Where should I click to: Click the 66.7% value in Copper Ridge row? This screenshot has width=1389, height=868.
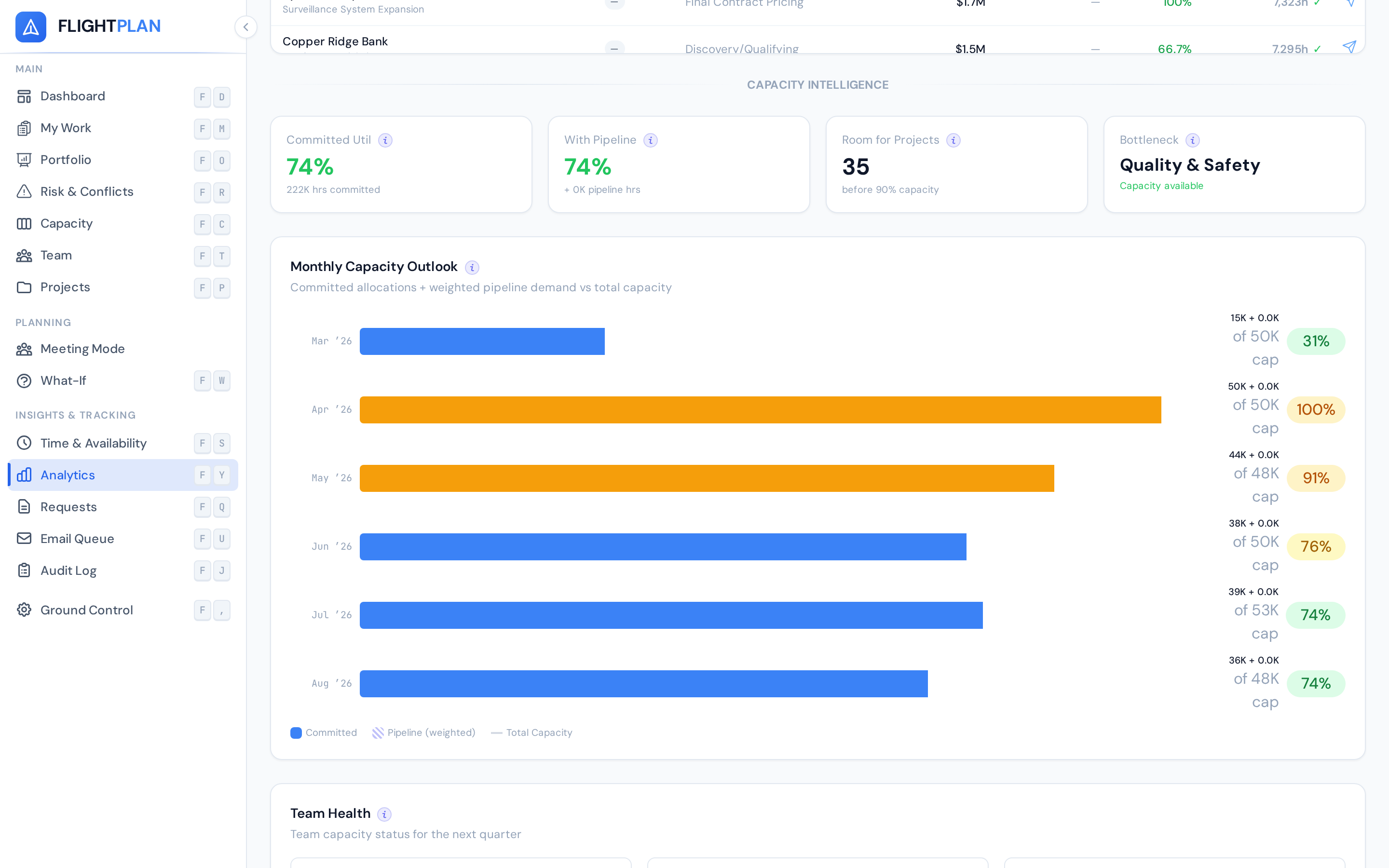pyautogui.click(x=1174, y=49)
